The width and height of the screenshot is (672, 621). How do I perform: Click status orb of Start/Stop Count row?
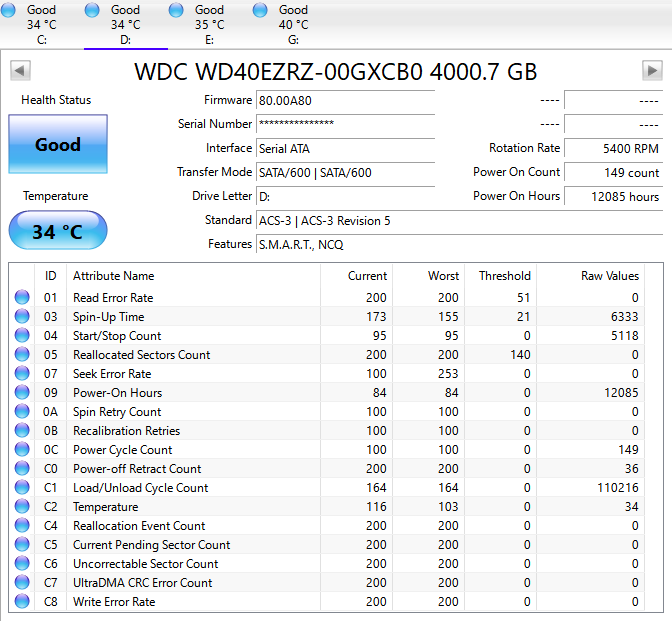coord(22,335)
